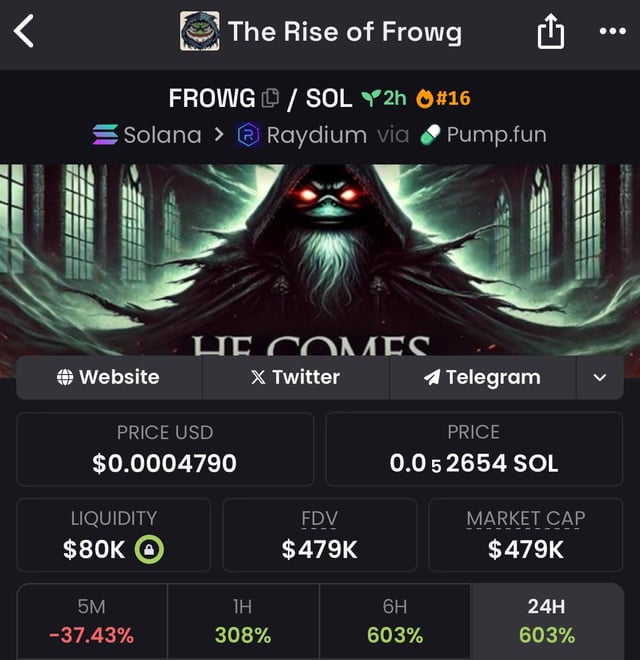
Task: Tap the Pump.fun pill icon
Action: pos(431,134)
